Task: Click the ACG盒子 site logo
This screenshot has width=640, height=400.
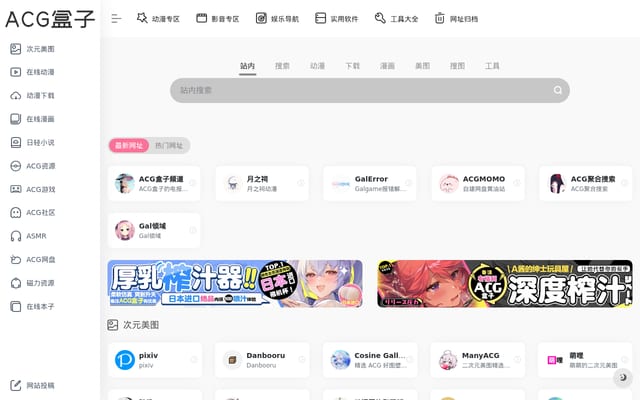Action: click(50, 19)
